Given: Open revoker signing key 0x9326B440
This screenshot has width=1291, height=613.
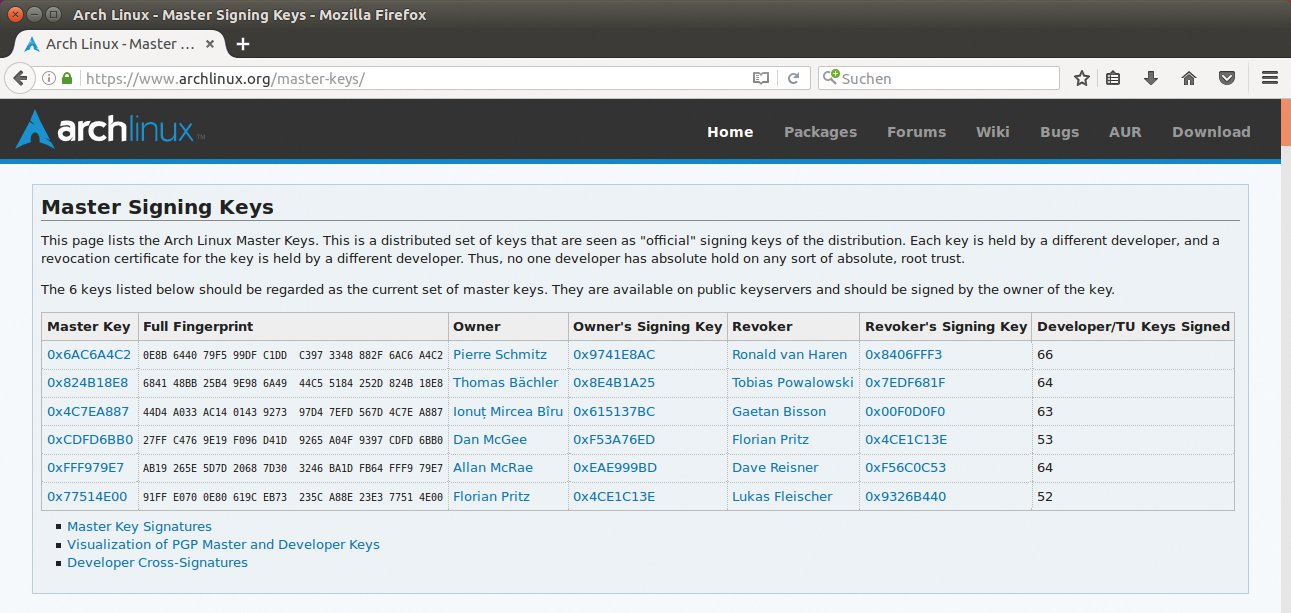Looking at the screenshot, I should click(x=905, y=497).
